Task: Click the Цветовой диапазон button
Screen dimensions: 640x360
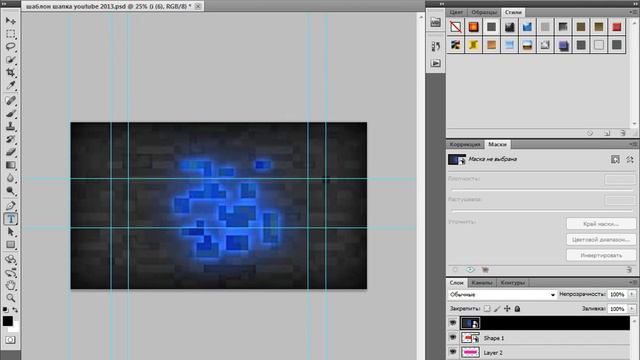Action: (601, 240)
